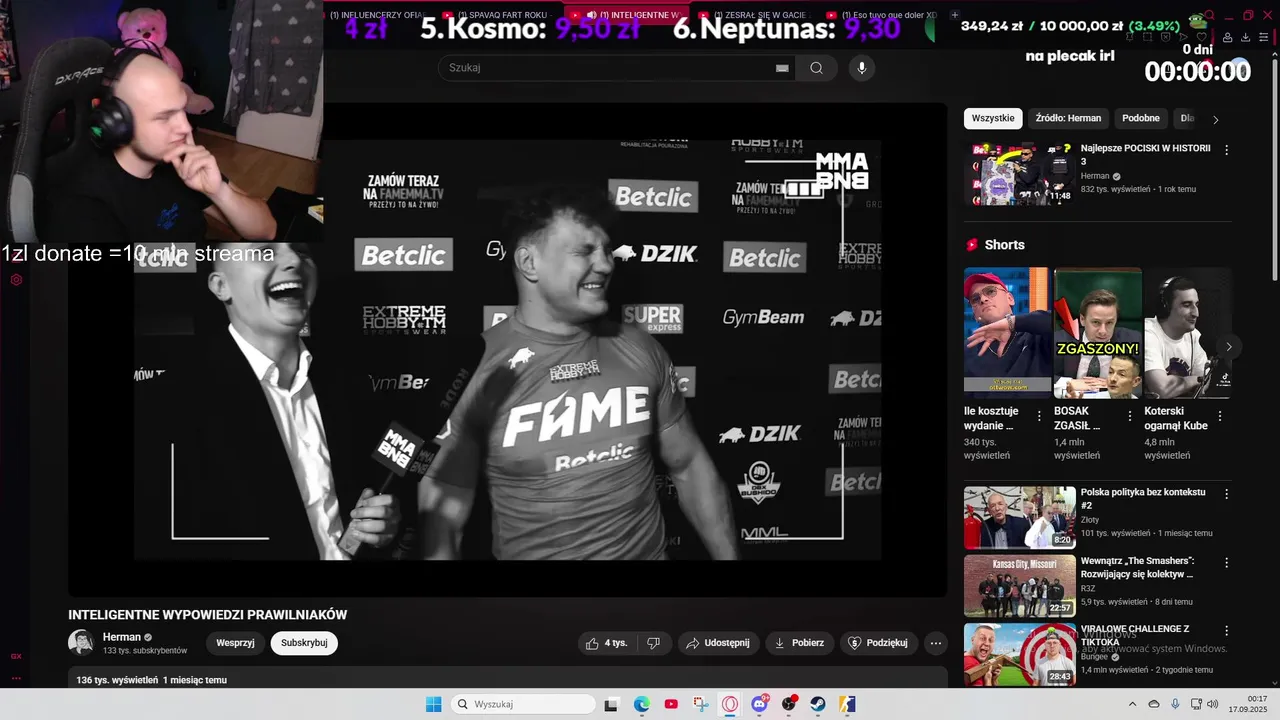
Task: Open Opera tab search magnifier icon
Action: pyautogui.click(x=1207, y=15)
